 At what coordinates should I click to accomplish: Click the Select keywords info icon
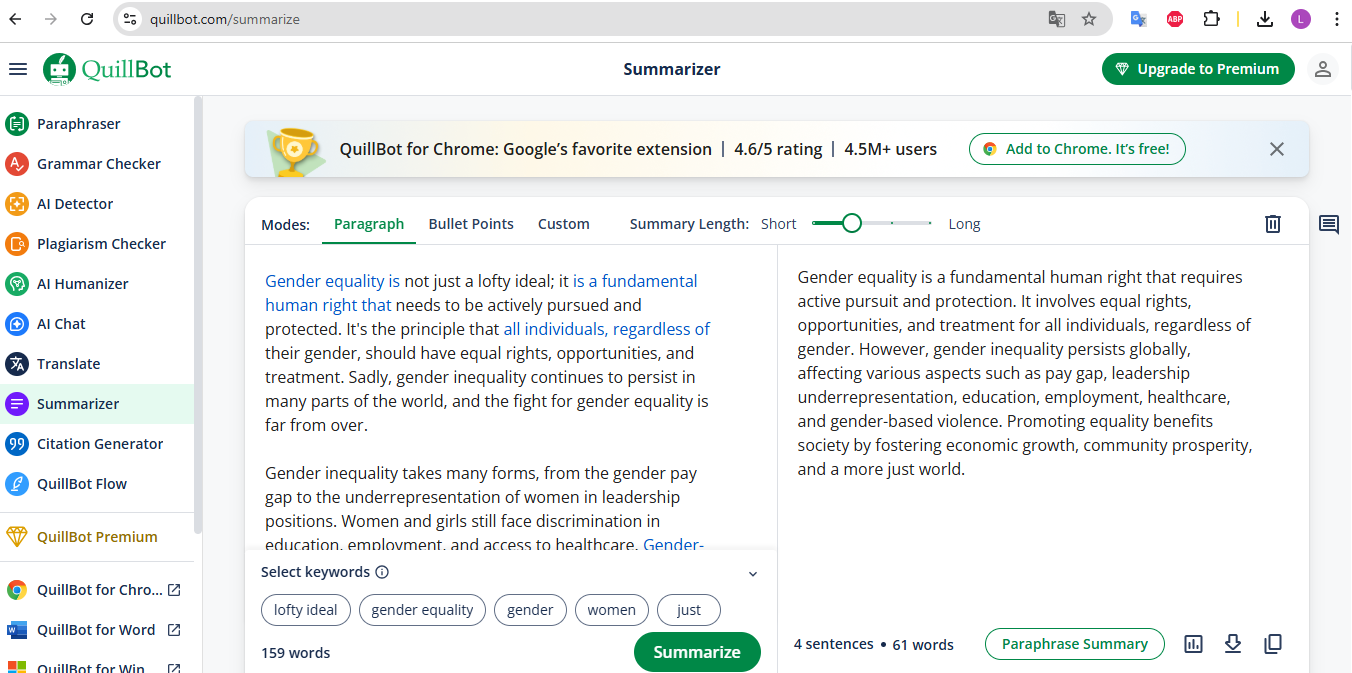[x=382, y=572]
